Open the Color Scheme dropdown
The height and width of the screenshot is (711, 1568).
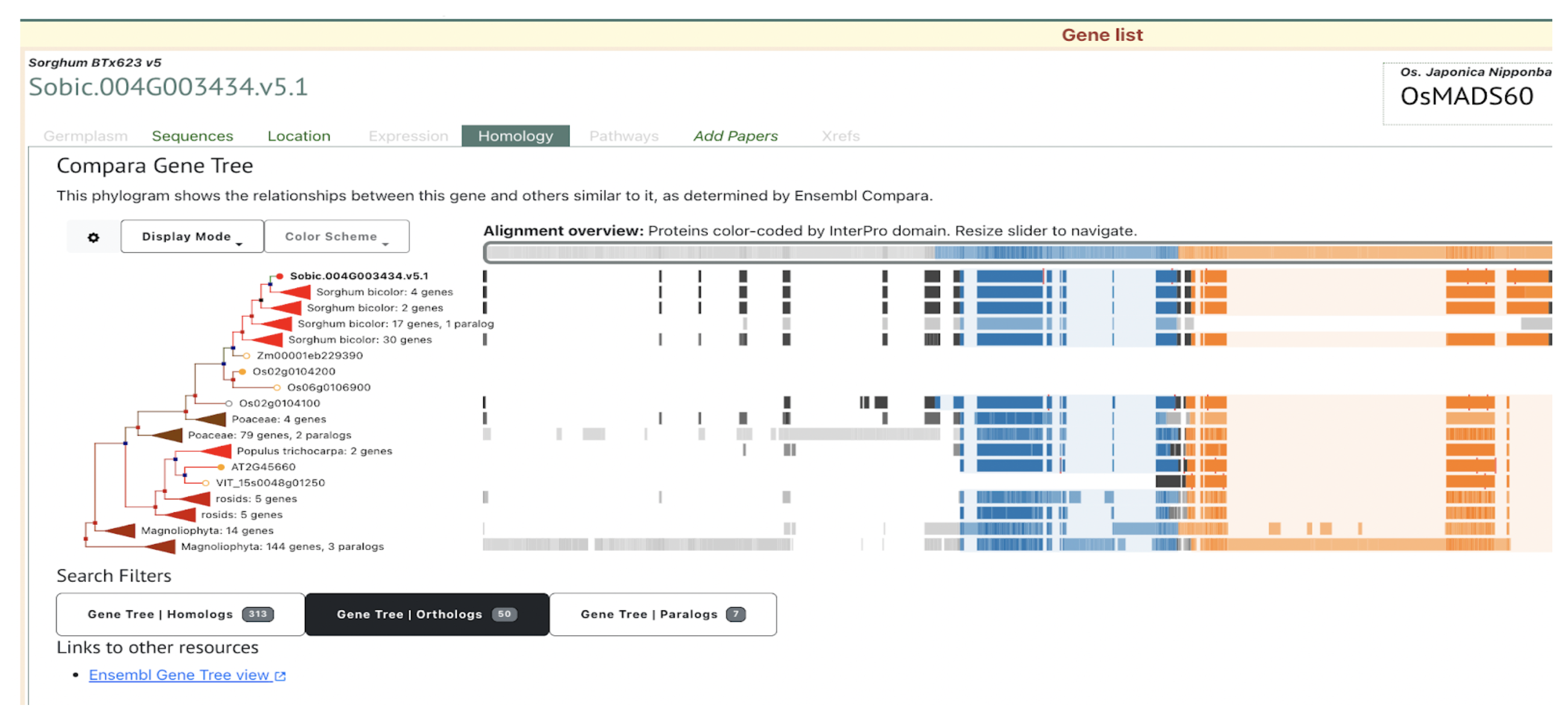point(337,236)
